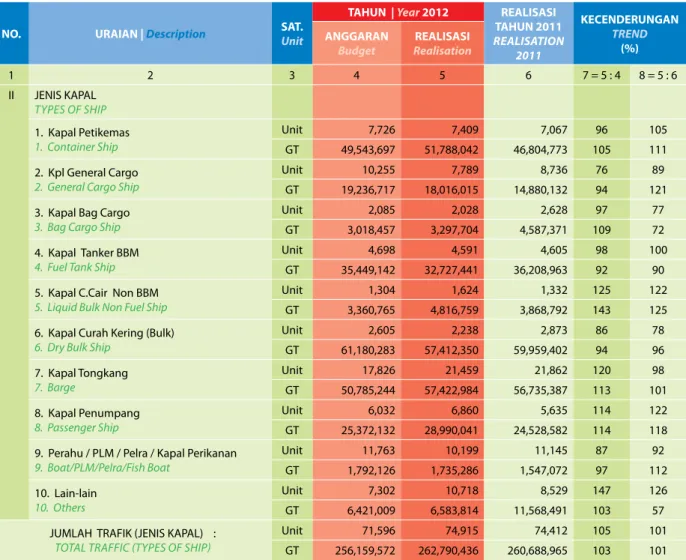Select the 2011 value "4,605"

click(554, 250)
